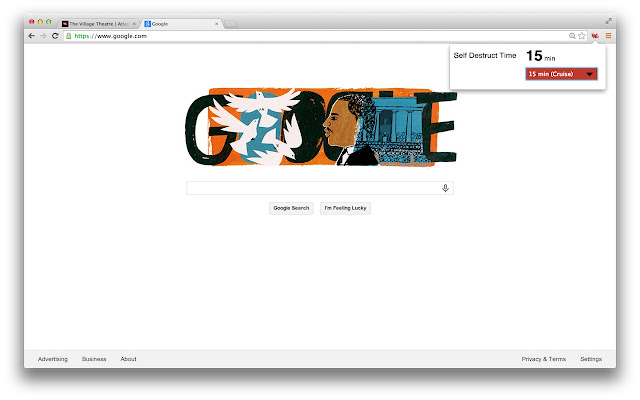This screenshot has width=640, height=400.
Task: Expand the 15 min (Cruise) dropdown
Action: pos(561,74)
